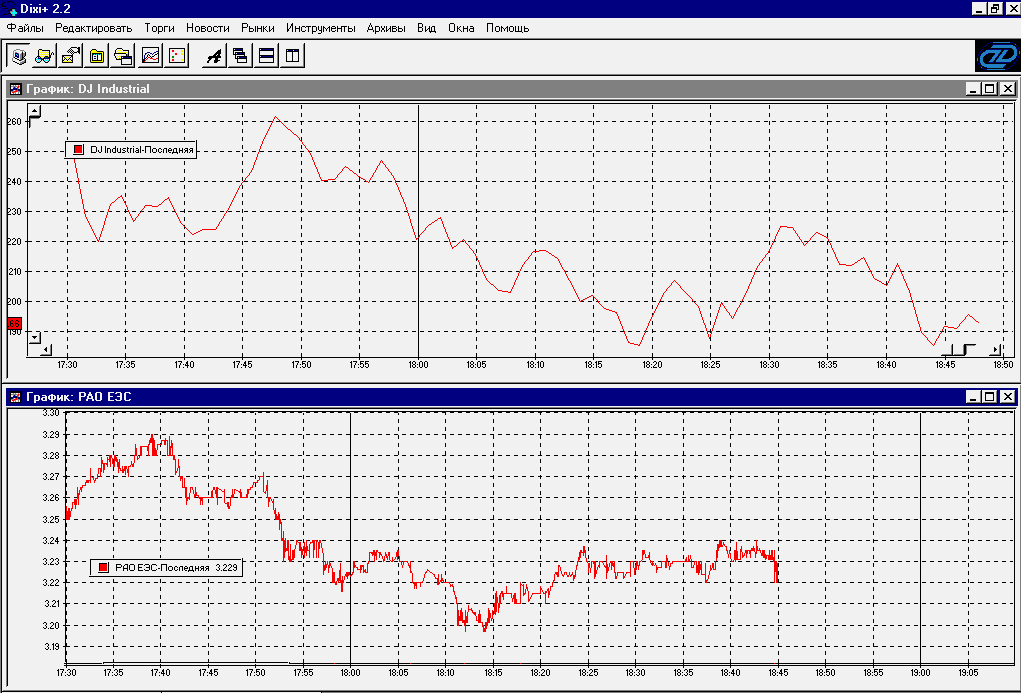Click the 220 value label on DJ Industrial axis
The width and height of the screenshot is (1021, 693).
[14, 242]
